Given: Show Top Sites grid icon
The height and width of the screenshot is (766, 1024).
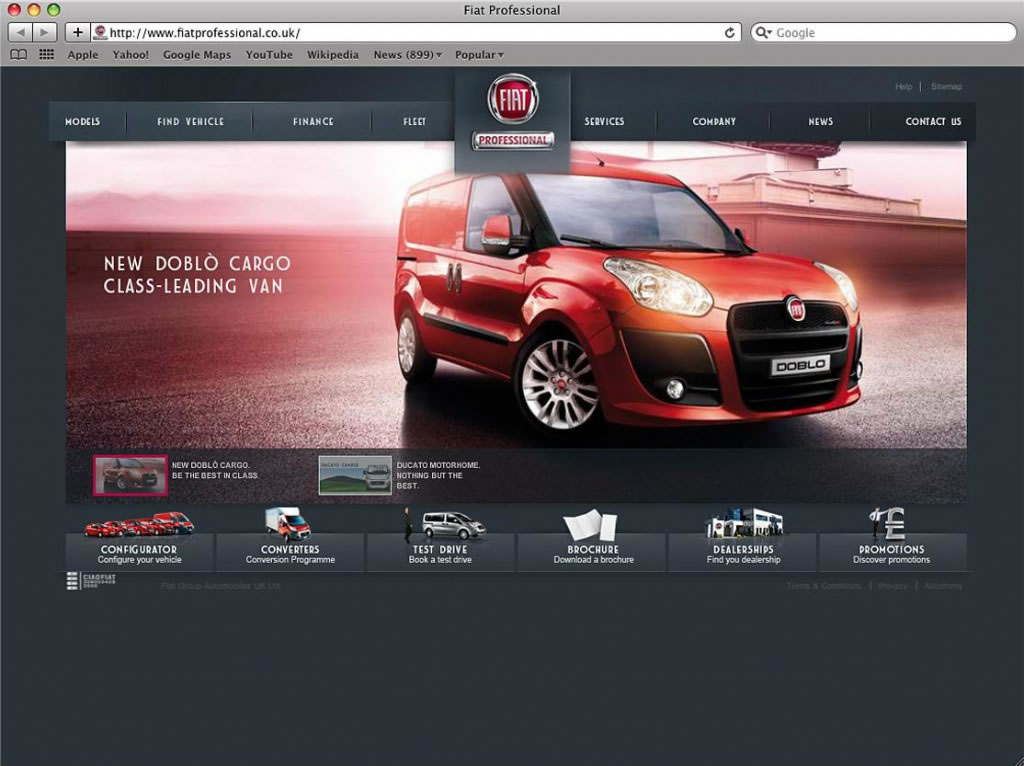Looking at the screenshot, I should pos(46,55).
